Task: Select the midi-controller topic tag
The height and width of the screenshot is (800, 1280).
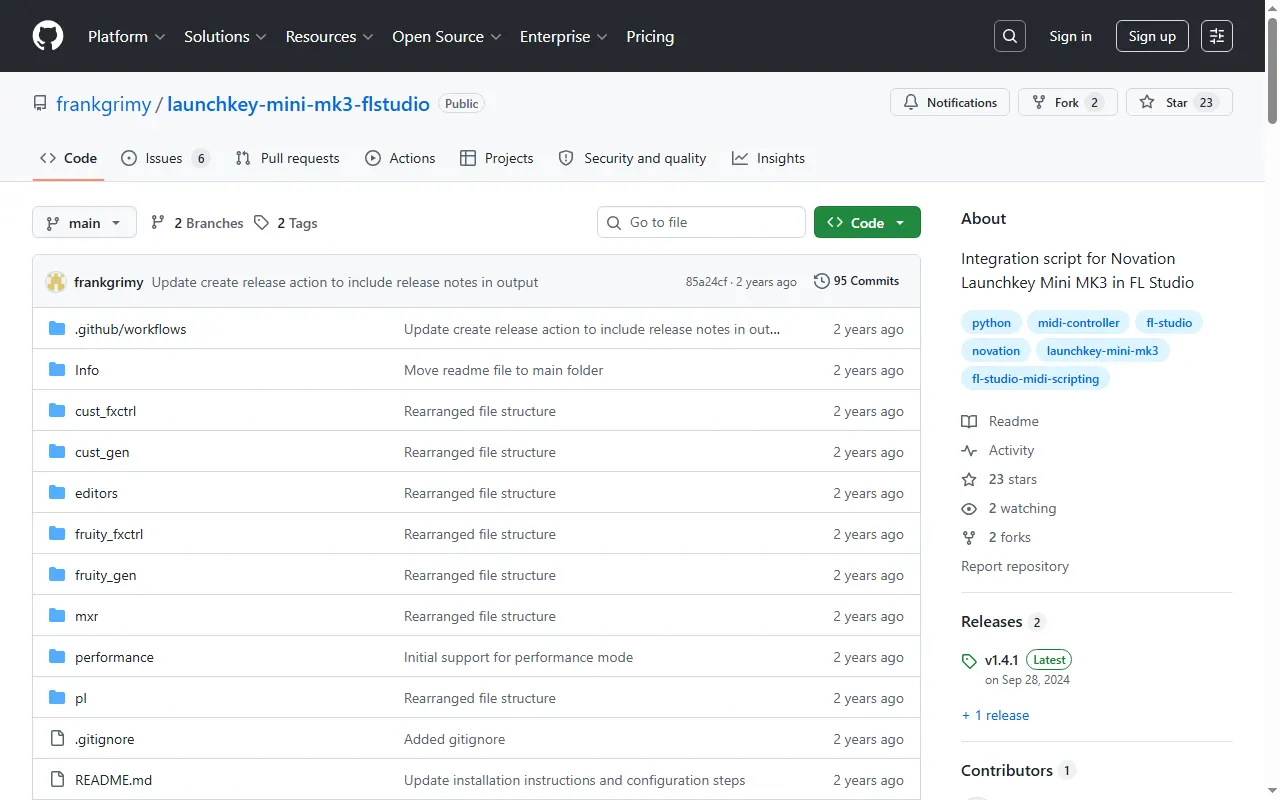Action: coord(1078,322)
